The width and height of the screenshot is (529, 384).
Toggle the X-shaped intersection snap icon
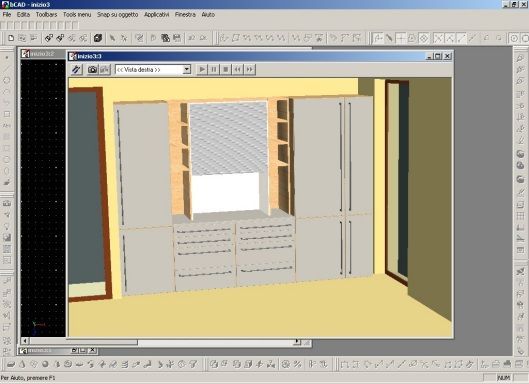coord(438,38)
